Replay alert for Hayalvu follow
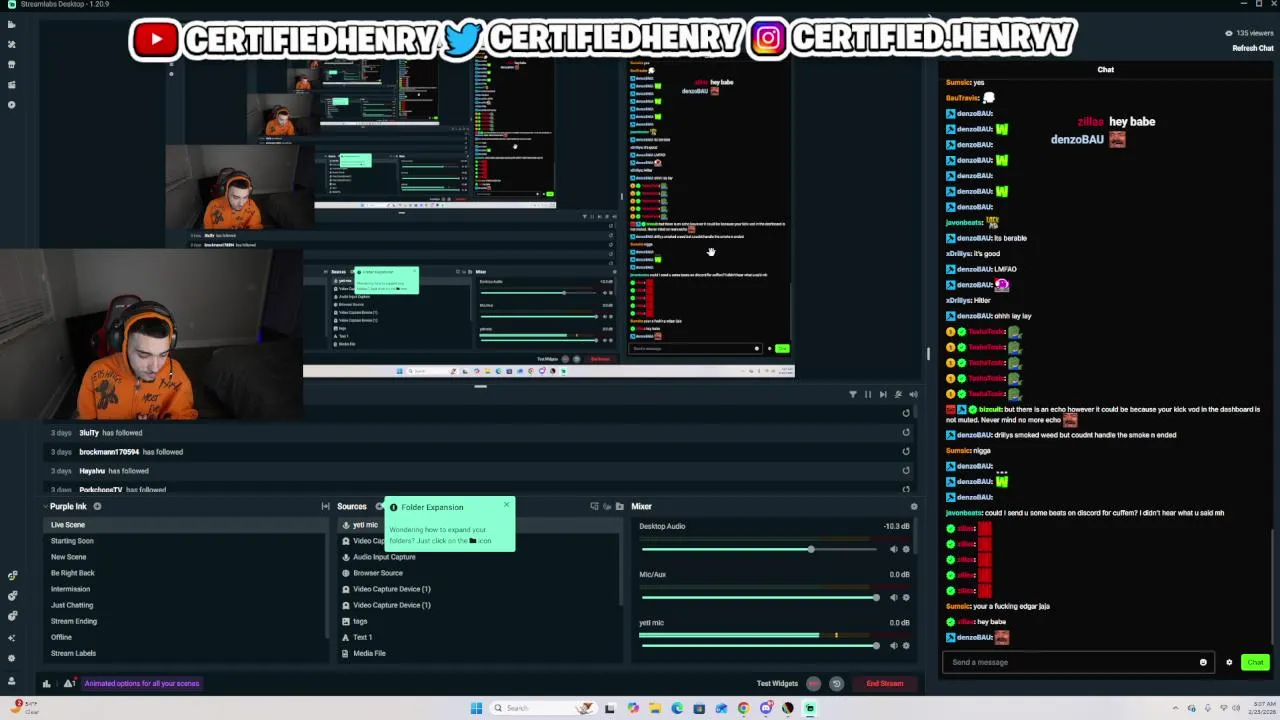This screenshot has width=1280, height=720. pos(906,471)
